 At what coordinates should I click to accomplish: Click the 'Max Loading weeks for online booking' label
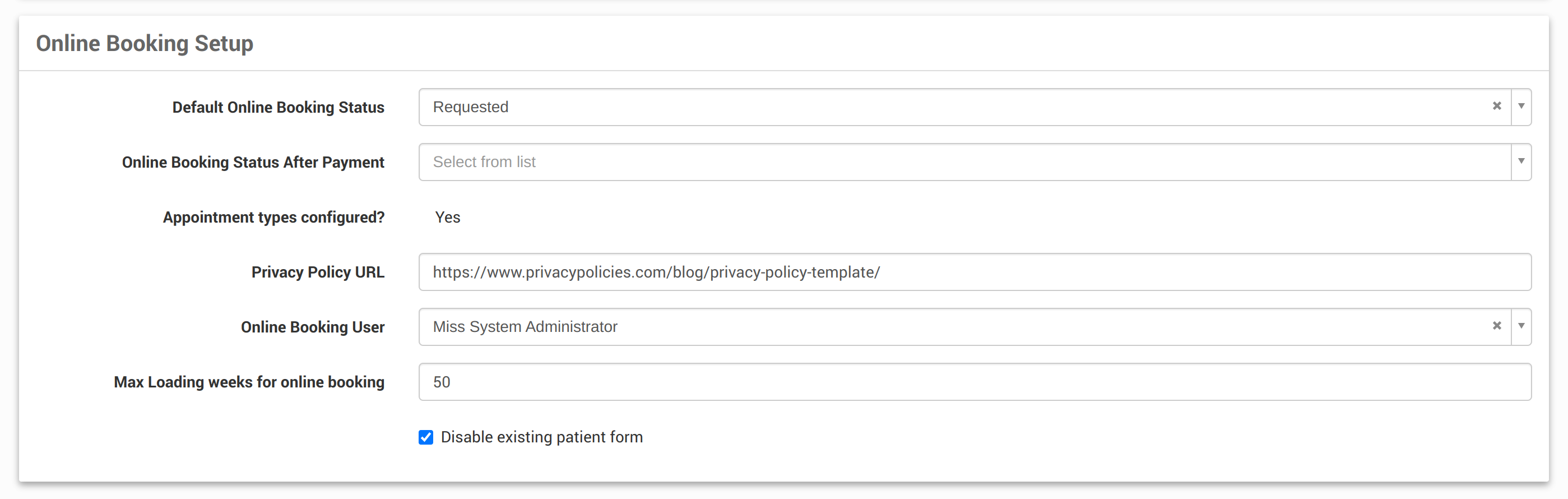pos(249,382)
